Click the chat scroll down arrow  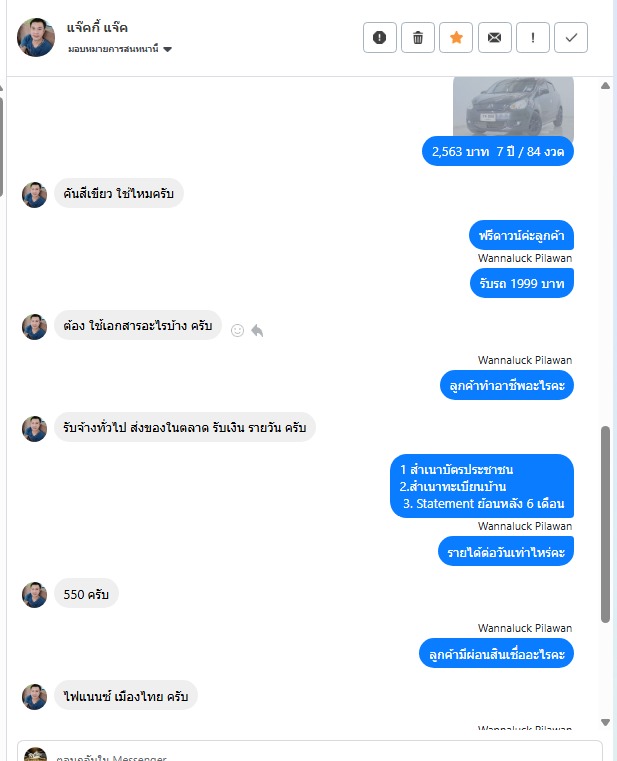(x=605, y=722)
